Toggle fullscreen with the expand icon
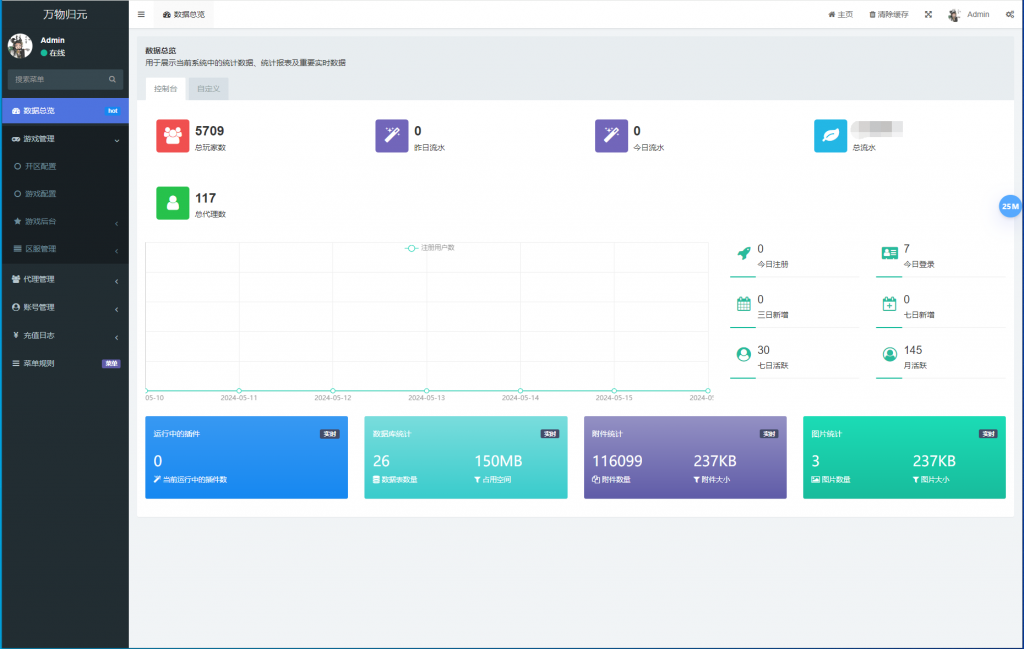This screenshot has height=649, width=1024. [x=928, y=14]
